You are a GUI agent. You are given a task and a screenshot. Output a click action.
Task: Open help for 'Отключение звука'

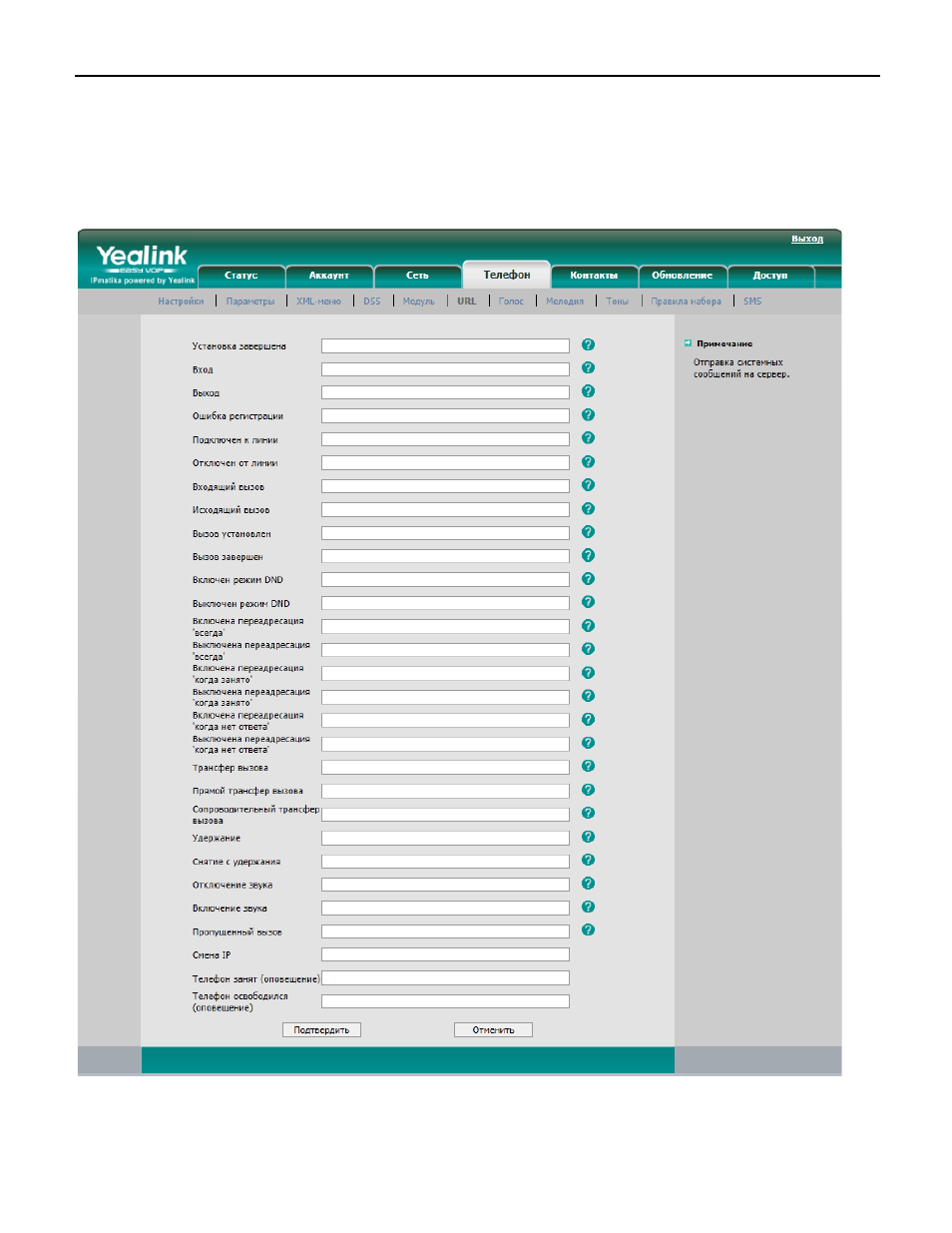point(588,884)
